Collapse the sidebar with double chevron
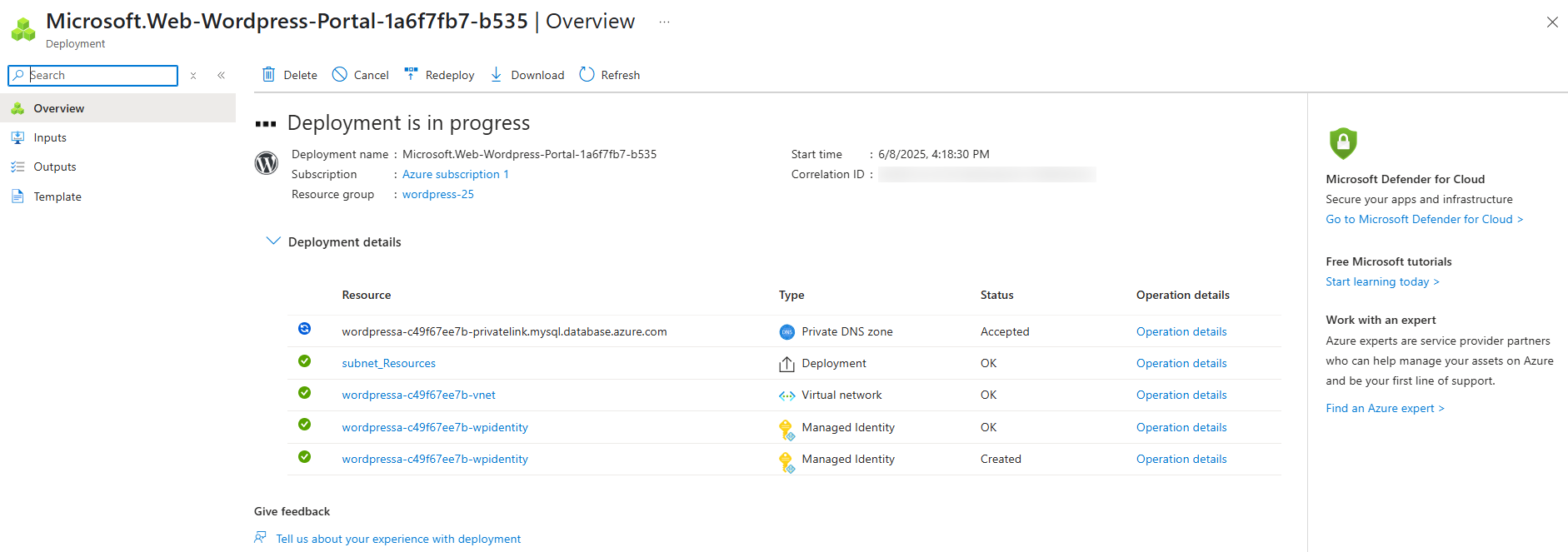Screen dimensions: 1568x552 222,75
